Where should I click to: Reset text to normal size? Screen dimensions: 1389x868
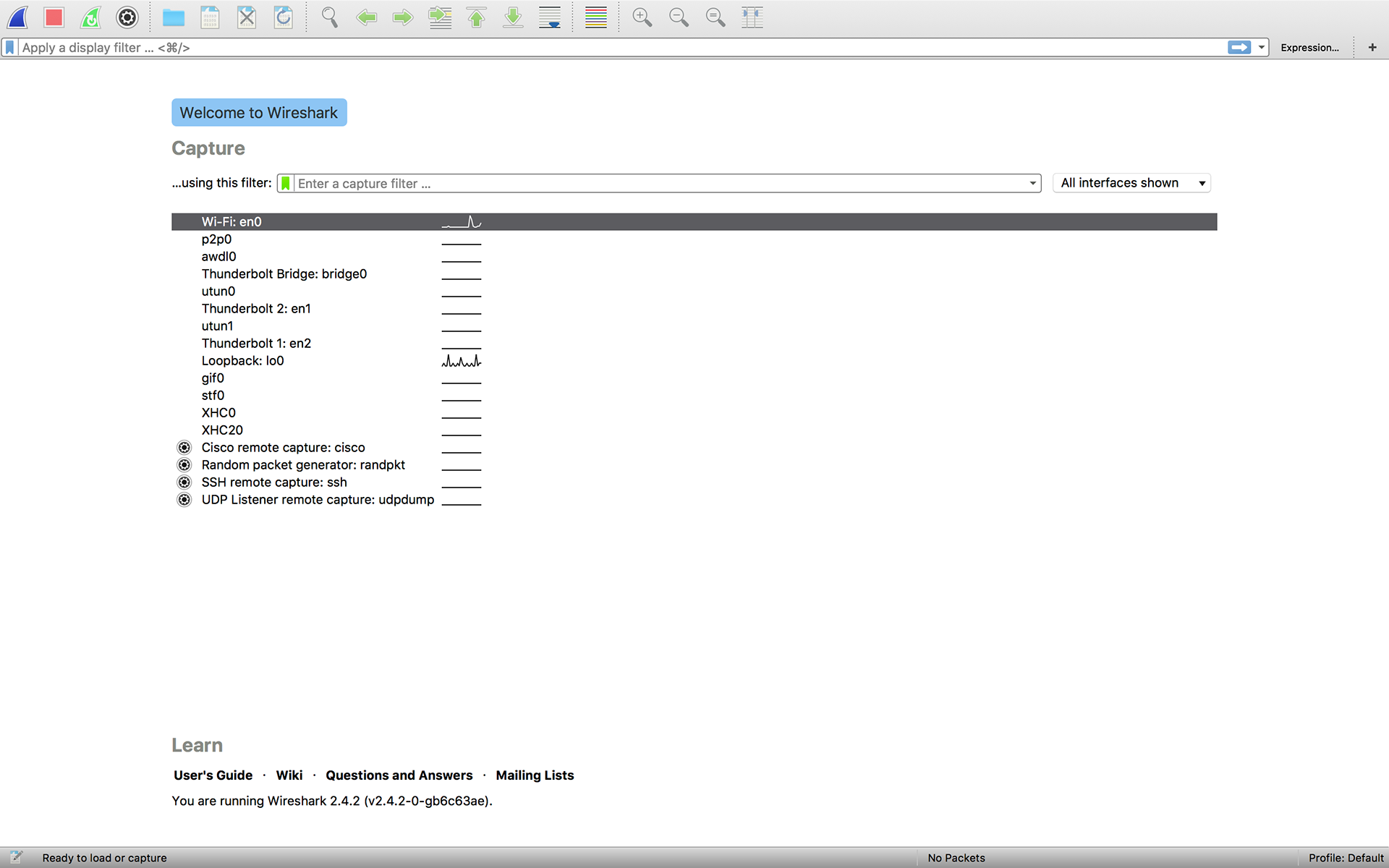pos(715,17)
